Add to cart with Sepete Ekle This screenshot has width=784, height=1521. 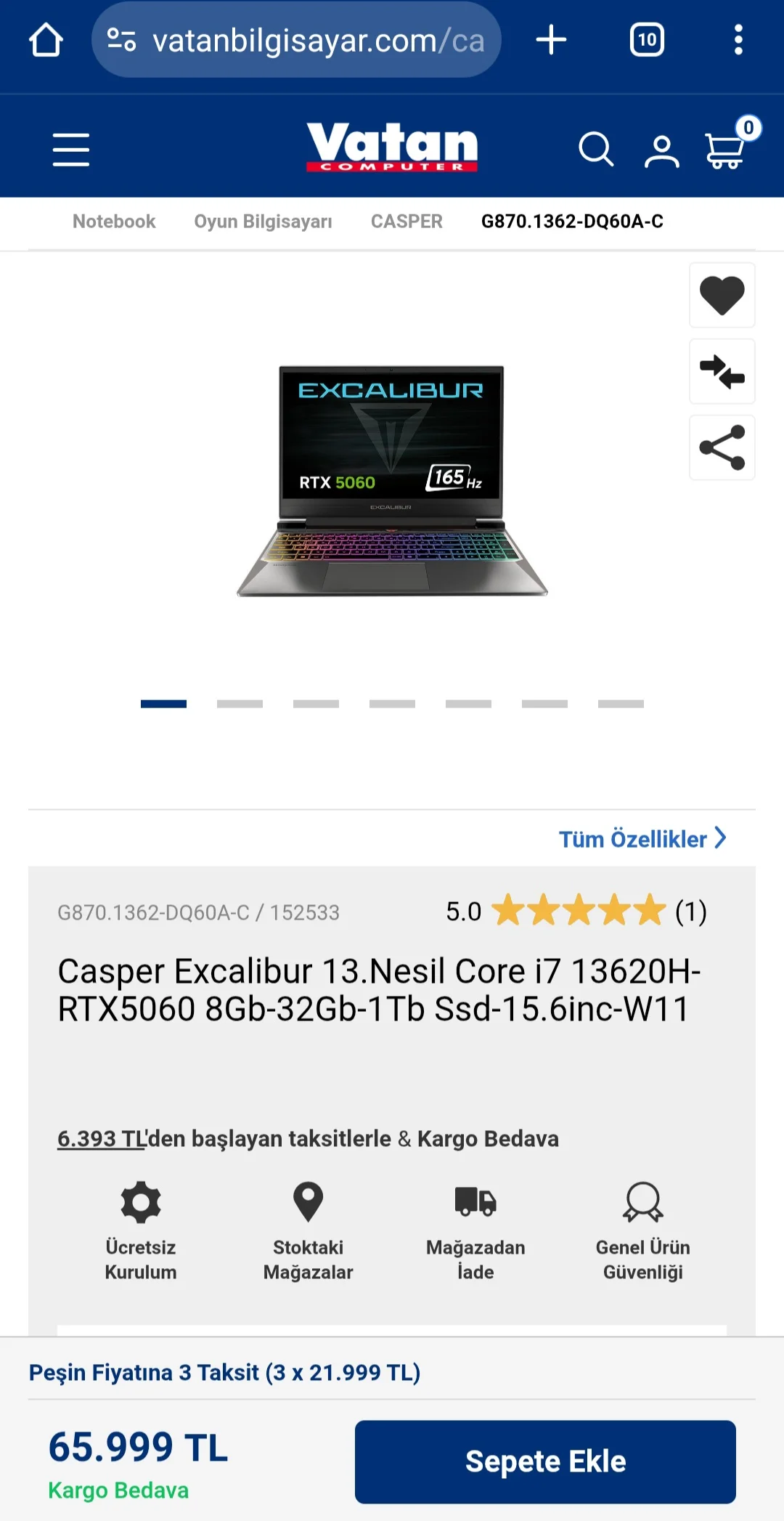[545, 1461]
